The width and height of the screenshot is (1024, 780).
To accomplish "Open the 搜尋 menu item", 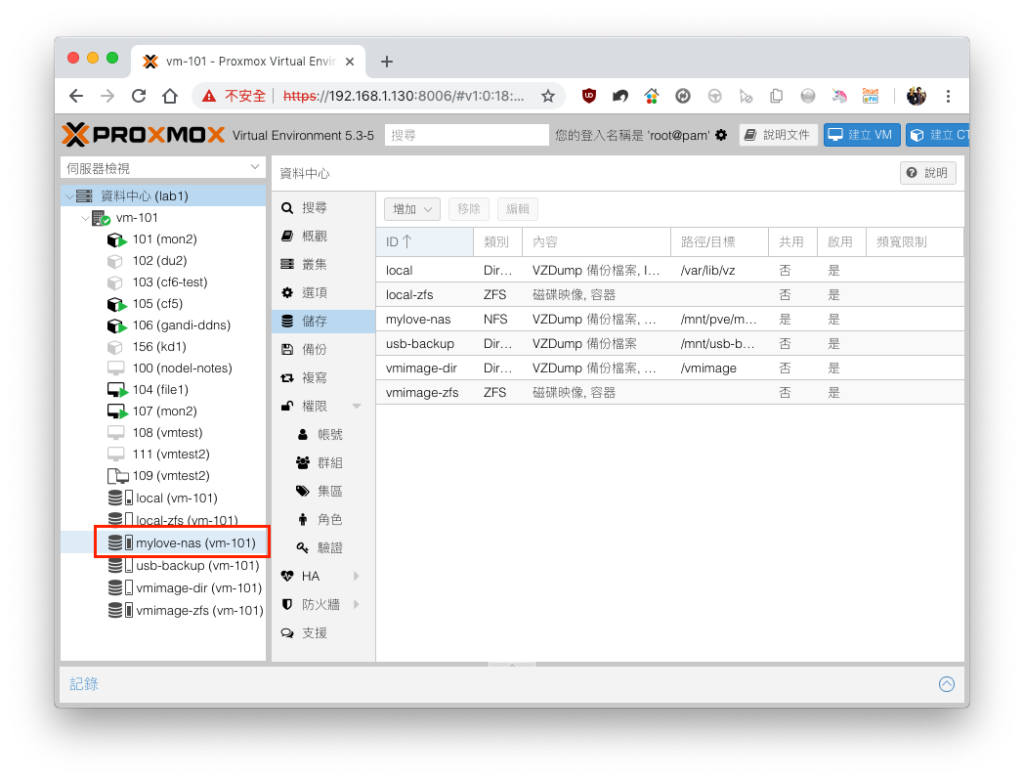I will [323, 208].
